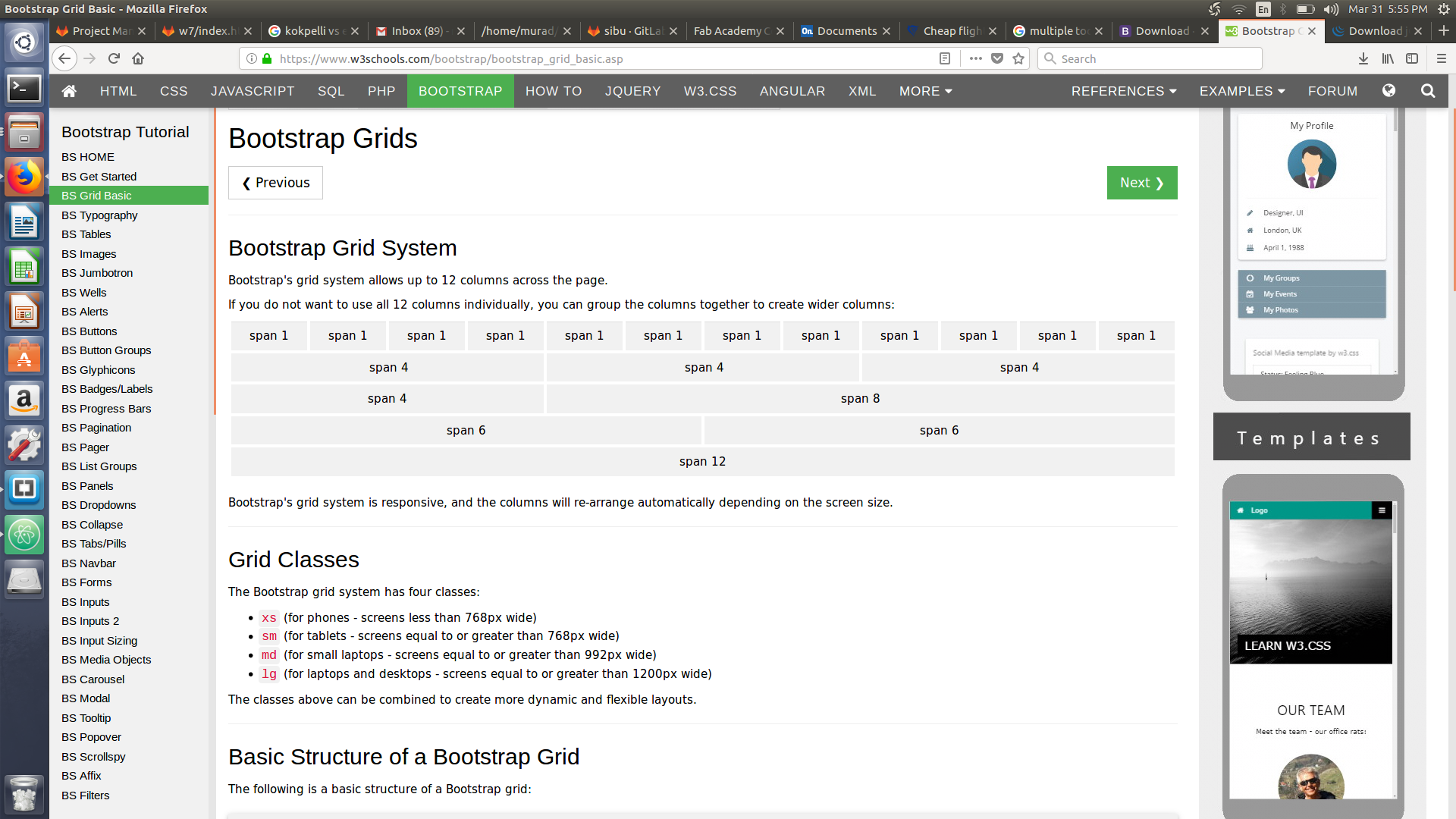The height and width of the screenshot is (819, 1456).
Task: Click the clock Mar 31 5:55 PM
Action: 1388,9
